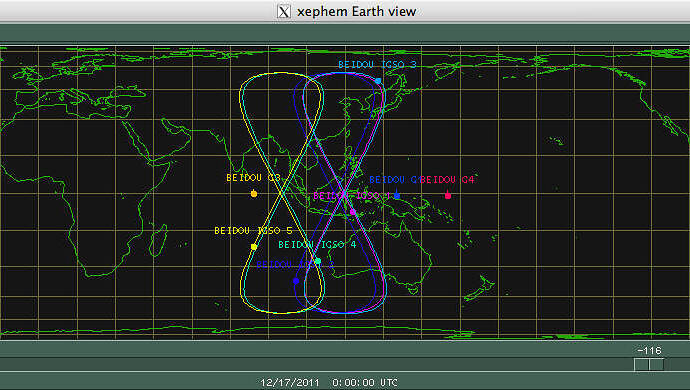The image size is (690, 390).
Task: Click the '0:00:00 UTC' time readout
Action: [x=365, y=383]
